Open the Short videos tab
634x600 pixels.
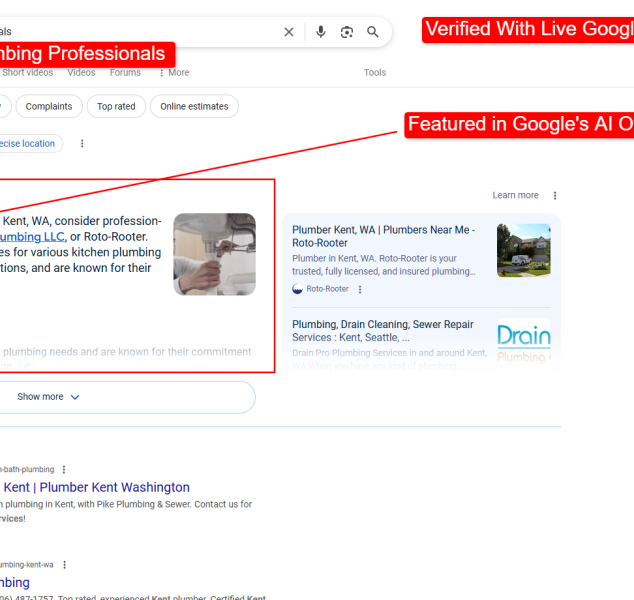pos(27,72)
